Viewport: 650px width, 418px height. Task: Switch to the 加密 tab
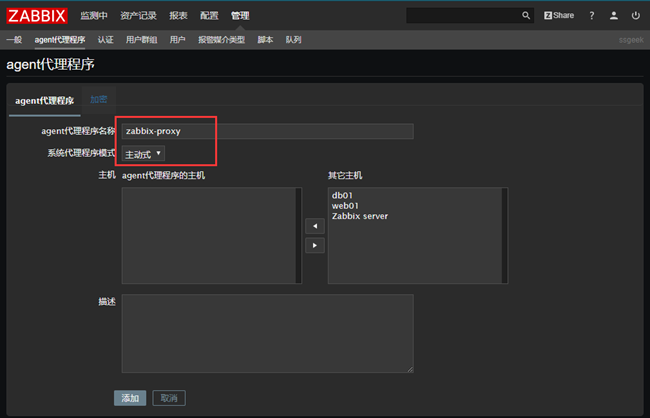pos(99,100)
